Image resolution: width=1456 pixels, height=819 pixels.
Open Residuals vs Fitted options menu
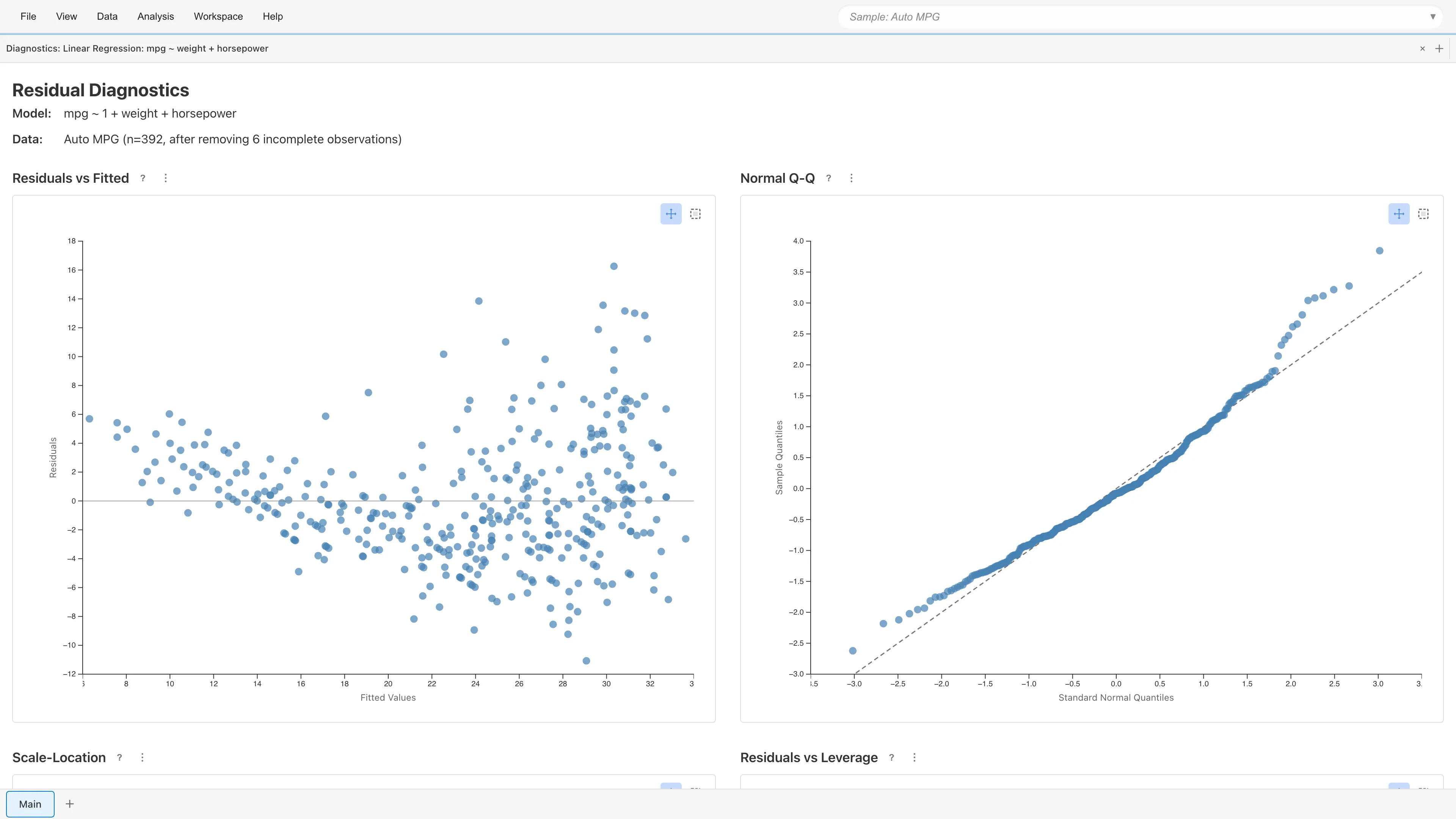(166, 178)
